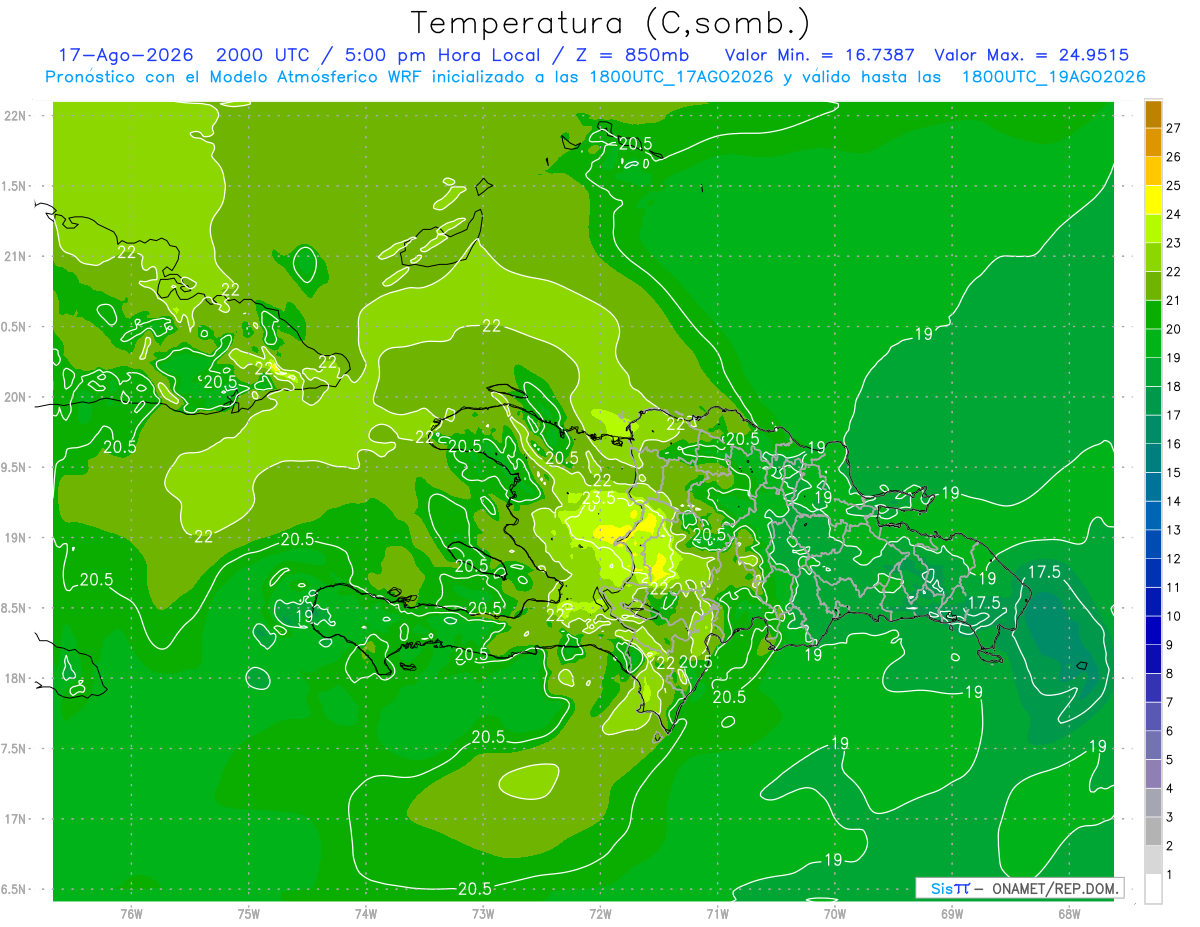Screen dimensions: 1200x927
Task: Click the '23.5' contour label on the map
Action: coord(598,498)
